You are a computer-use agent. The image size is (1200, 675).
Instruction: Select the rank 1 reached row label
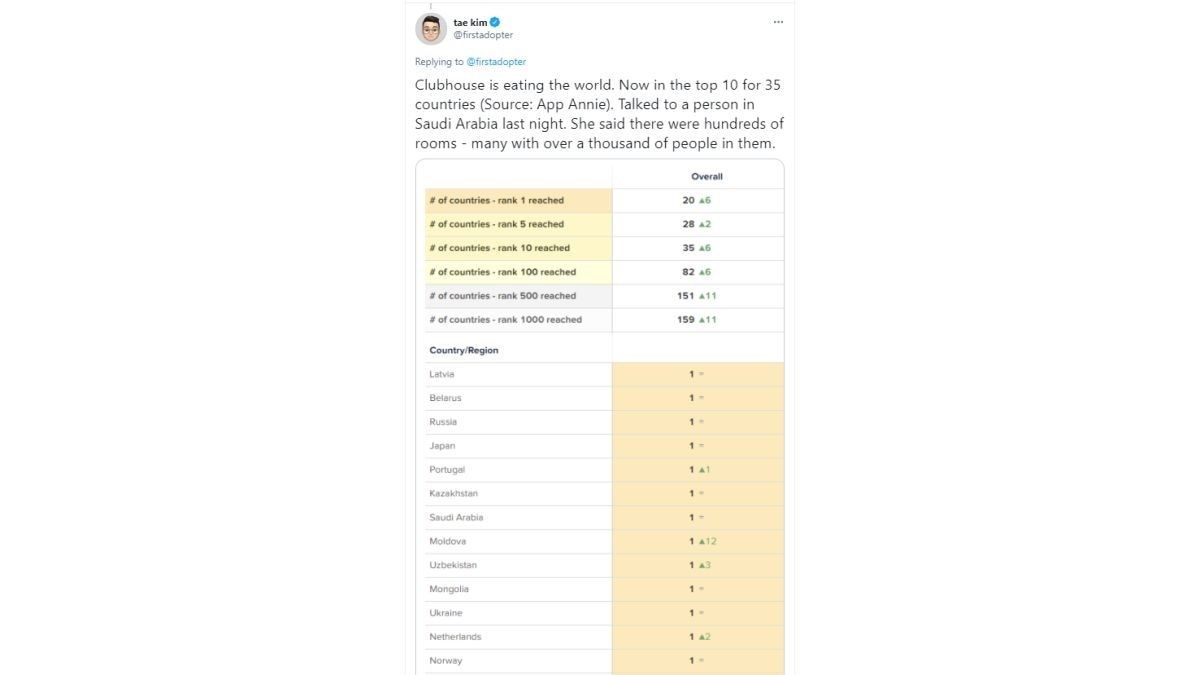coord(497,200)
